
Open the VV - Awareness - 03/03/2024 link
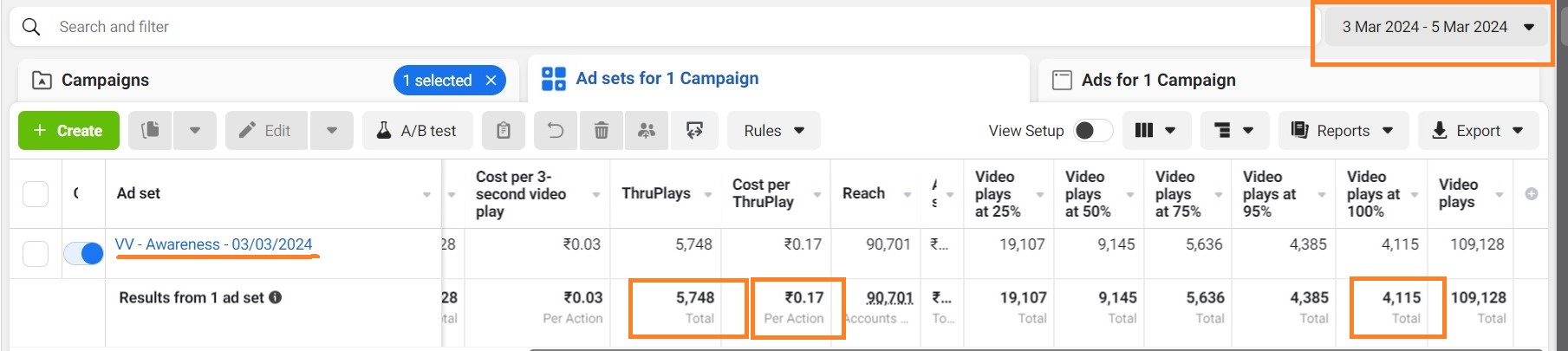pos(214,244)
